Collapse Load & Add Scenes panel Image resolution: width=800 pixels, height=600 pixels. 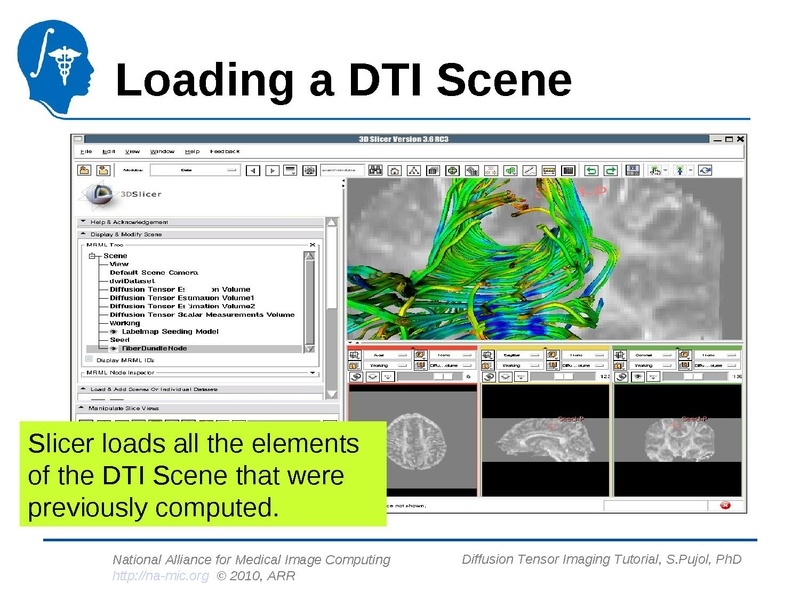(x=200, y=389)
